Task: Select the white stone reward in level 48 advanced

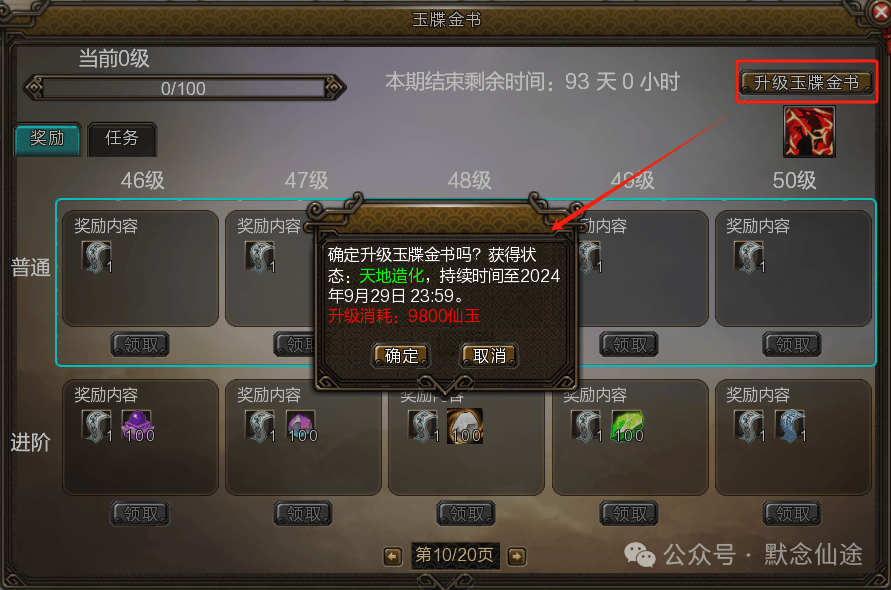Action: (x=465, y=426)
